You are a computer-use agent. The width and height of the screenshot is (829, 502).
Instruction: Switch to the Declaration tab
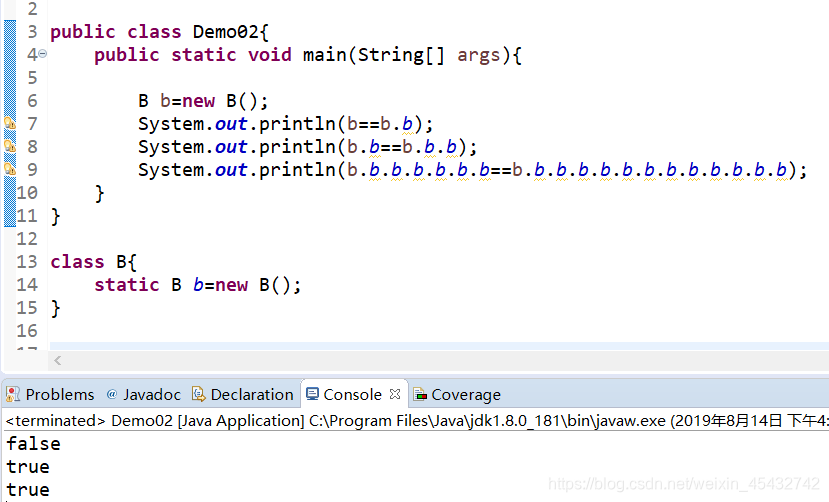pos(243,394)
